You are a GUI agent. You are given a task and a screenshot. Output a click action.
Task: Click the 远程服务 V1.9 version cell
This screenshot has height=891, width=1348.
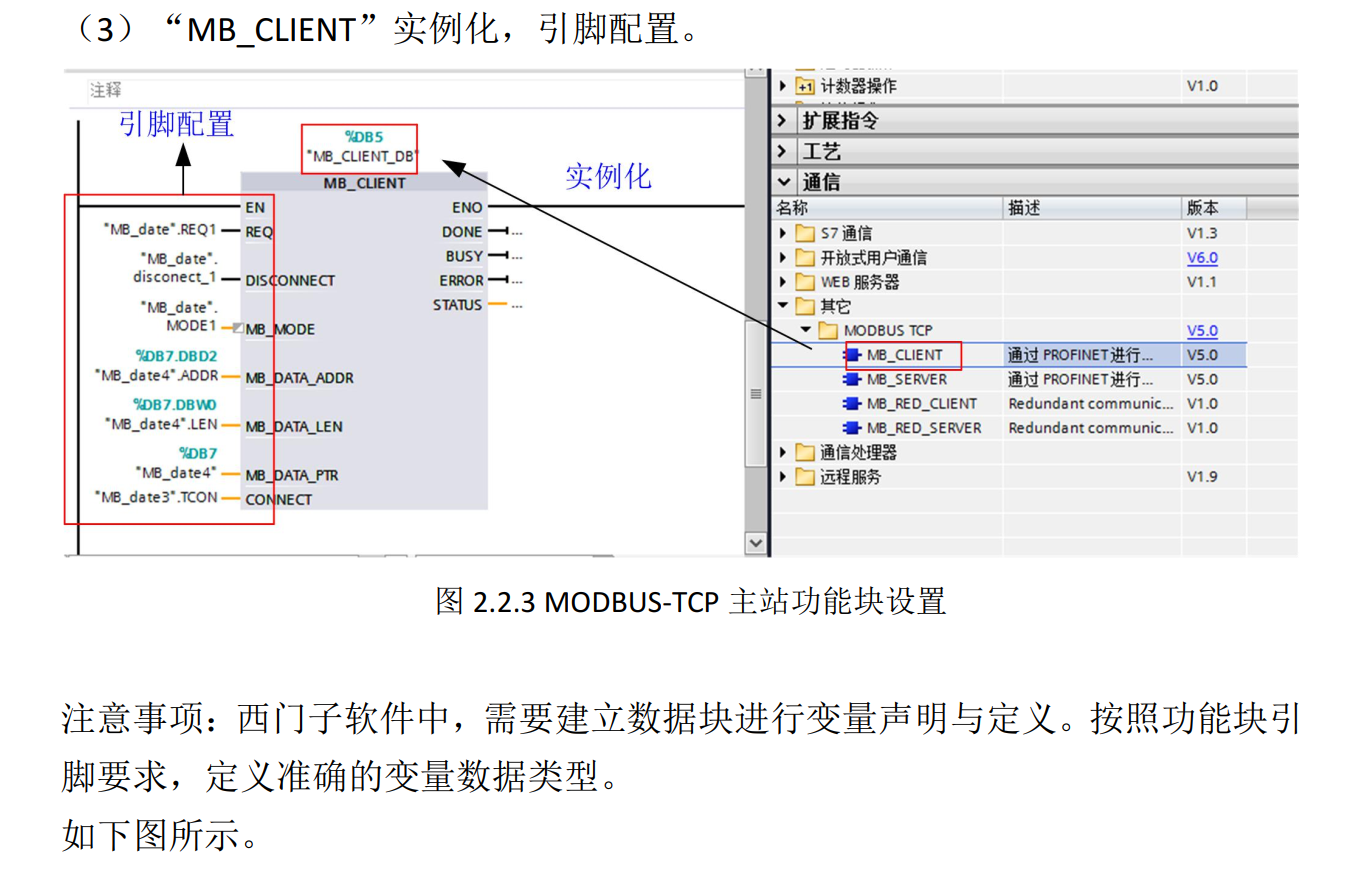pyautogui.click(x=1202, y=477)
